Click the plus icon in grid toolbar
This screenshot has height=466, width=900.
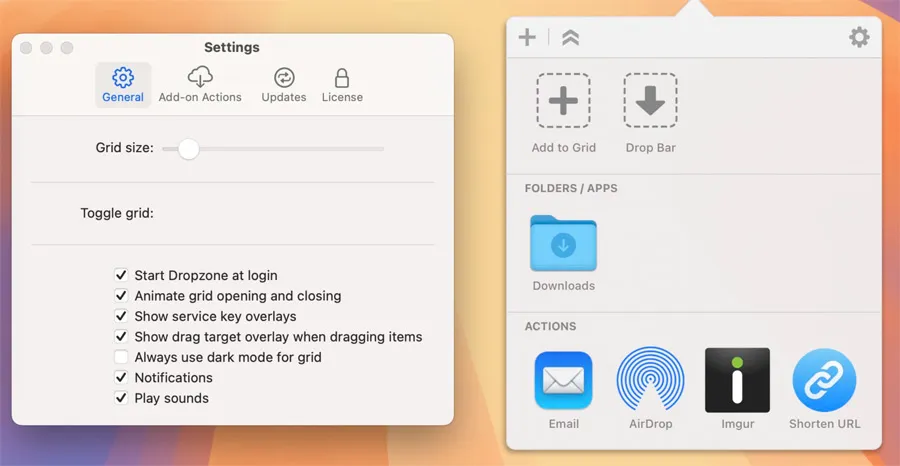point(527,38)
